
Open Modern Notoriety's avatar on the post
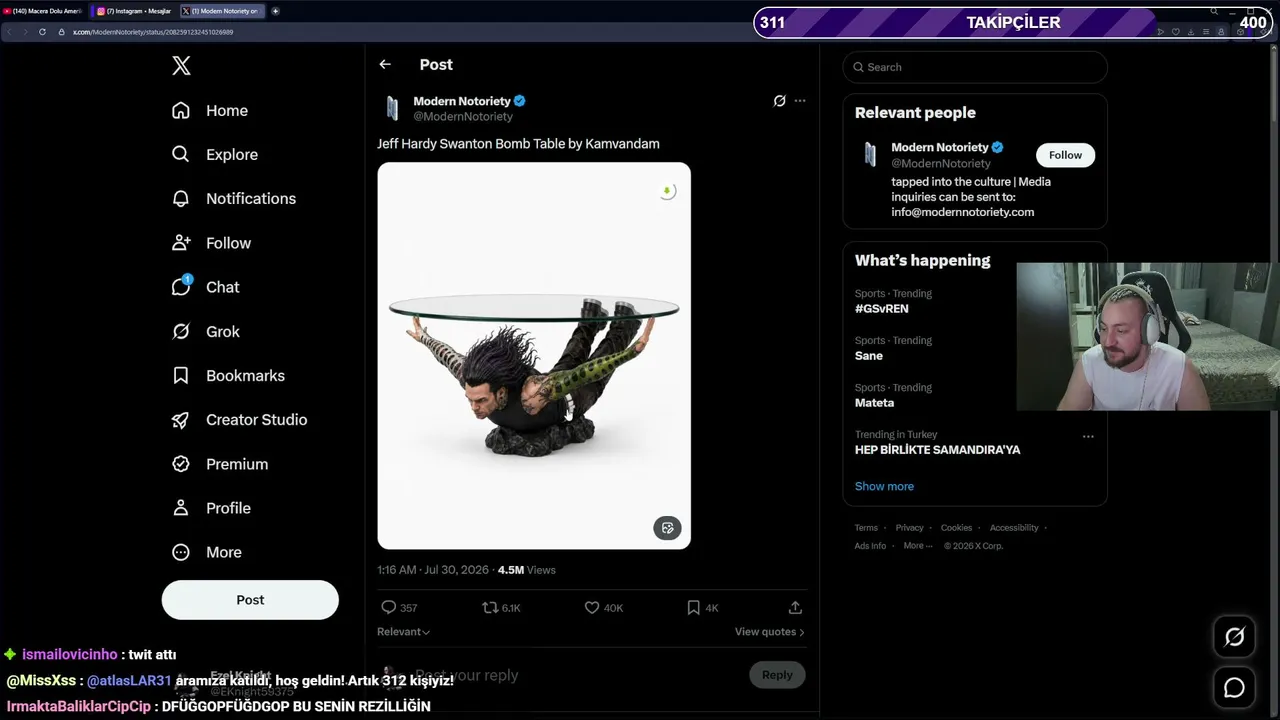coord(392,108)
